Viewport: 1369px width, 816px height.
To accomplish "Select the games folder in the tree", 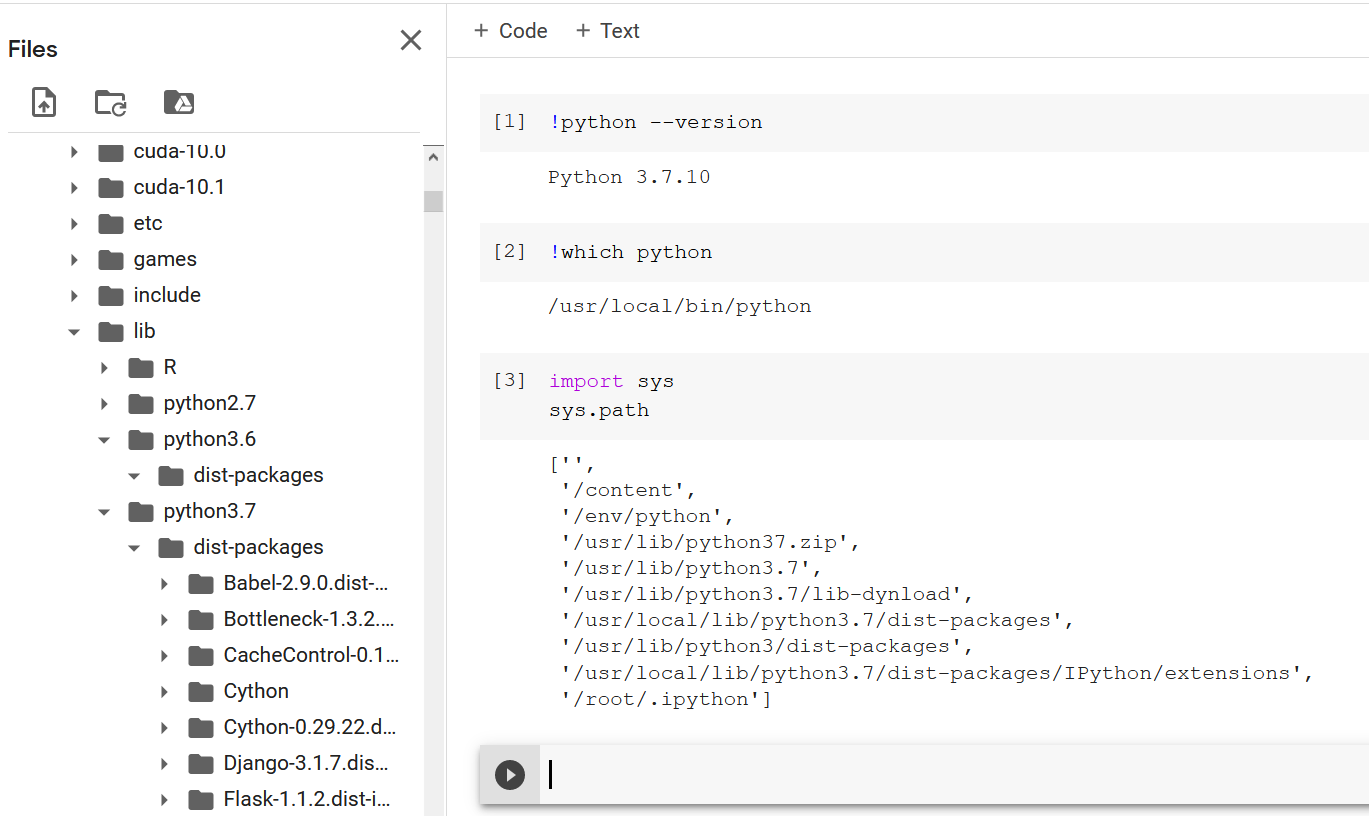I will click(x=164, y=259).
